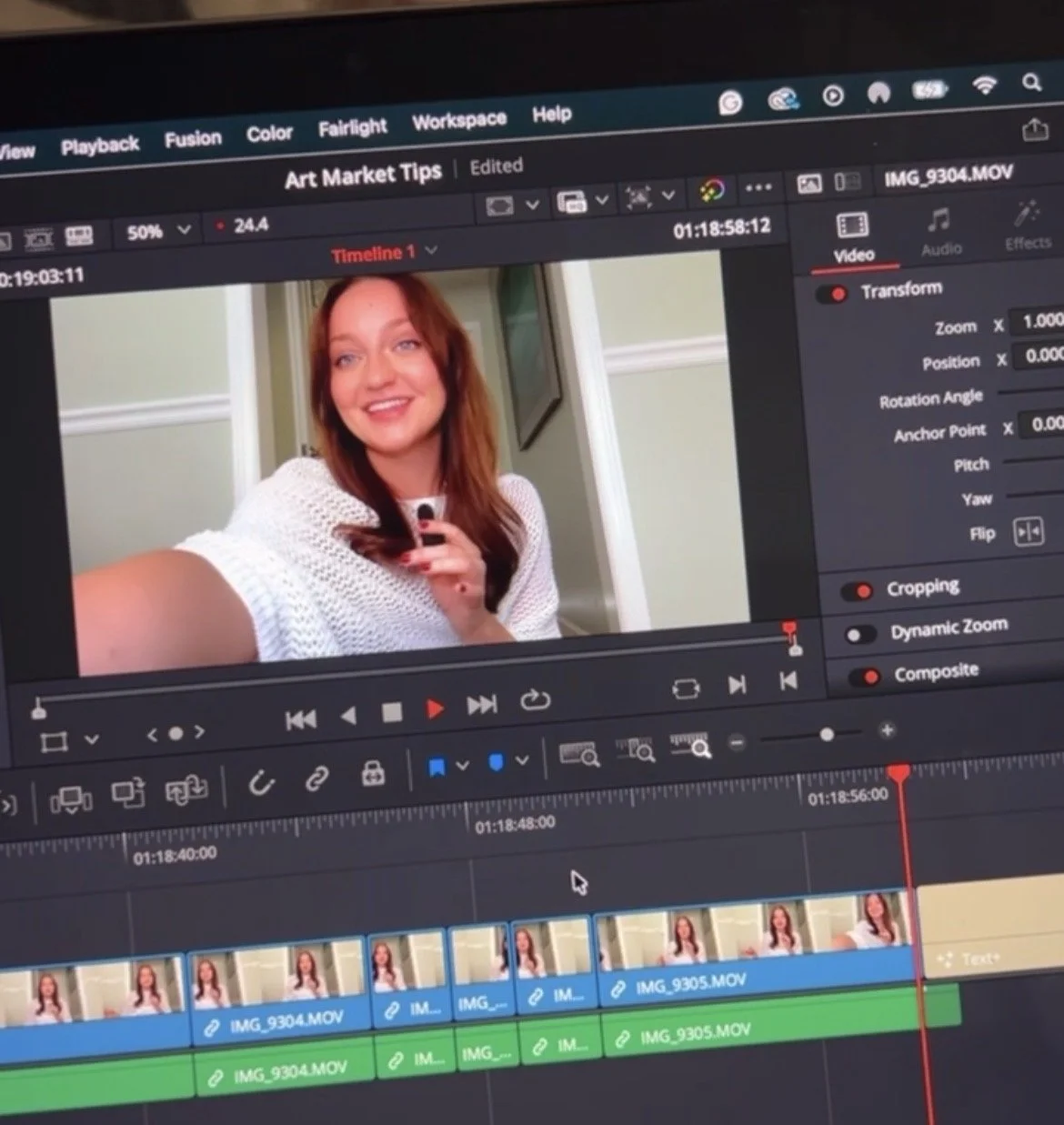
Task: Stop playback
Action: (392, 712)
